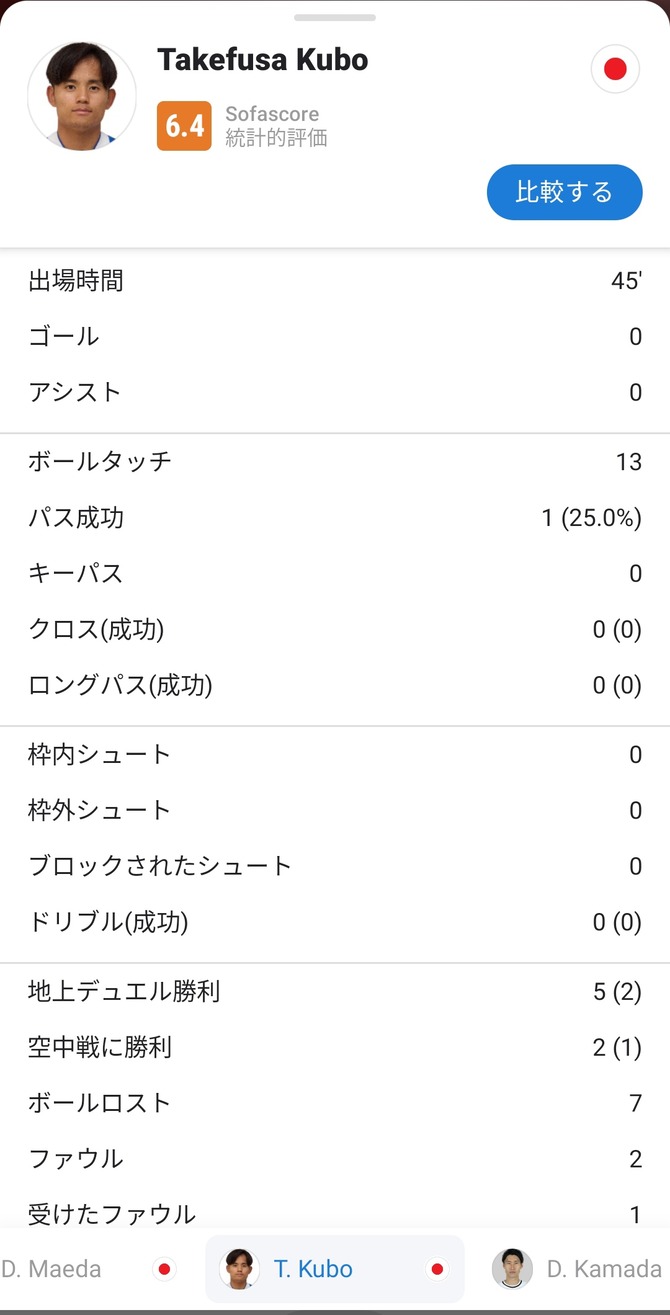Tap the ボールタッチ stat row

pos(335,461)
